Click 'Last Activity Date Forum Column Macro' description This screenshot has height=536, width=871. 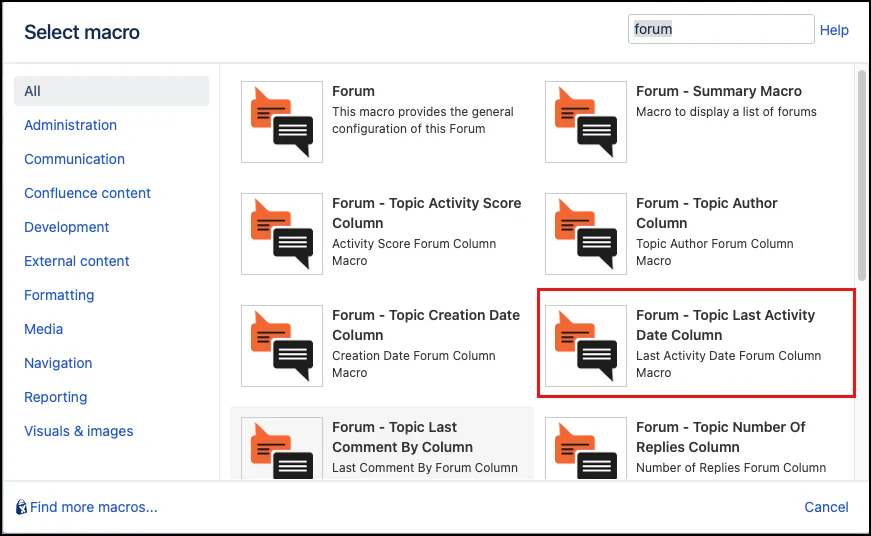tap(728, 364)
